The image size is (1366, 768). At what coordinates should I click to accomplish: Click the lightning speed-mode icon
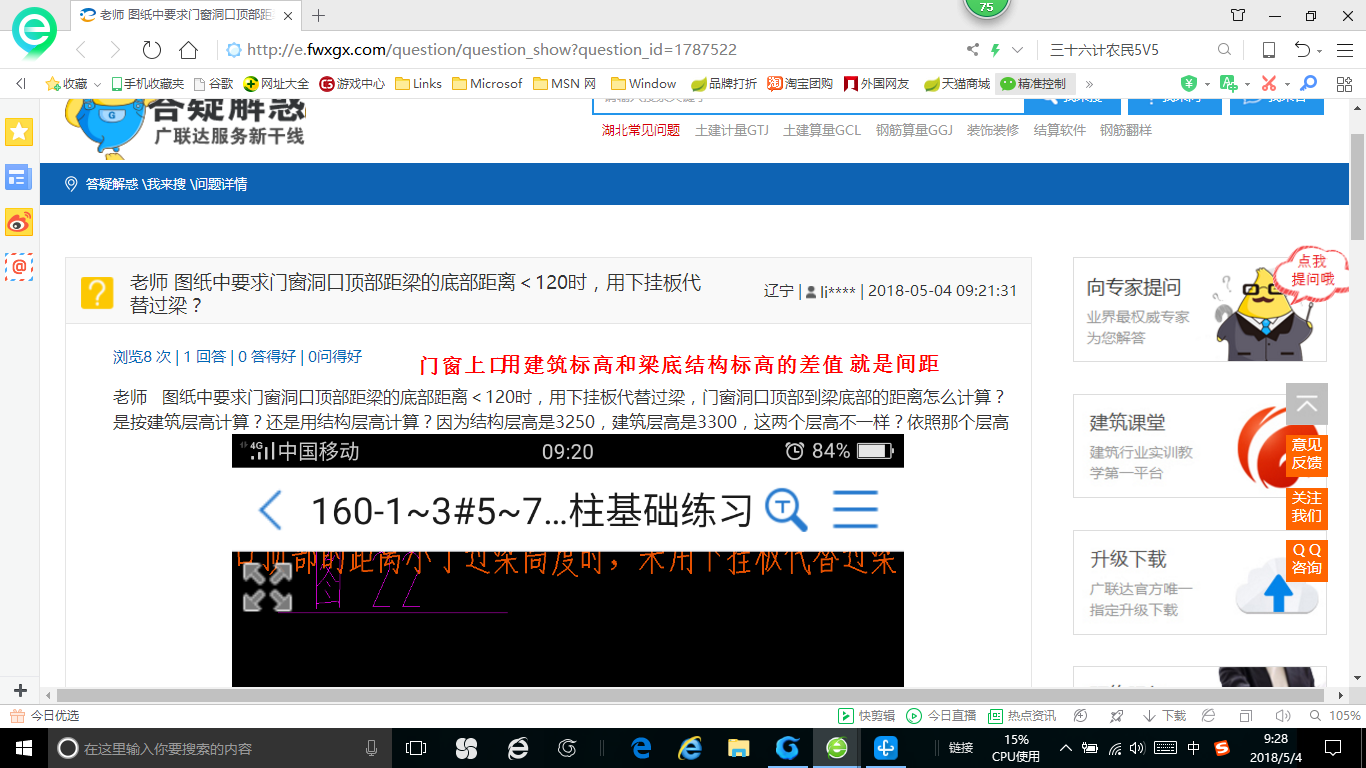(995, 50)
